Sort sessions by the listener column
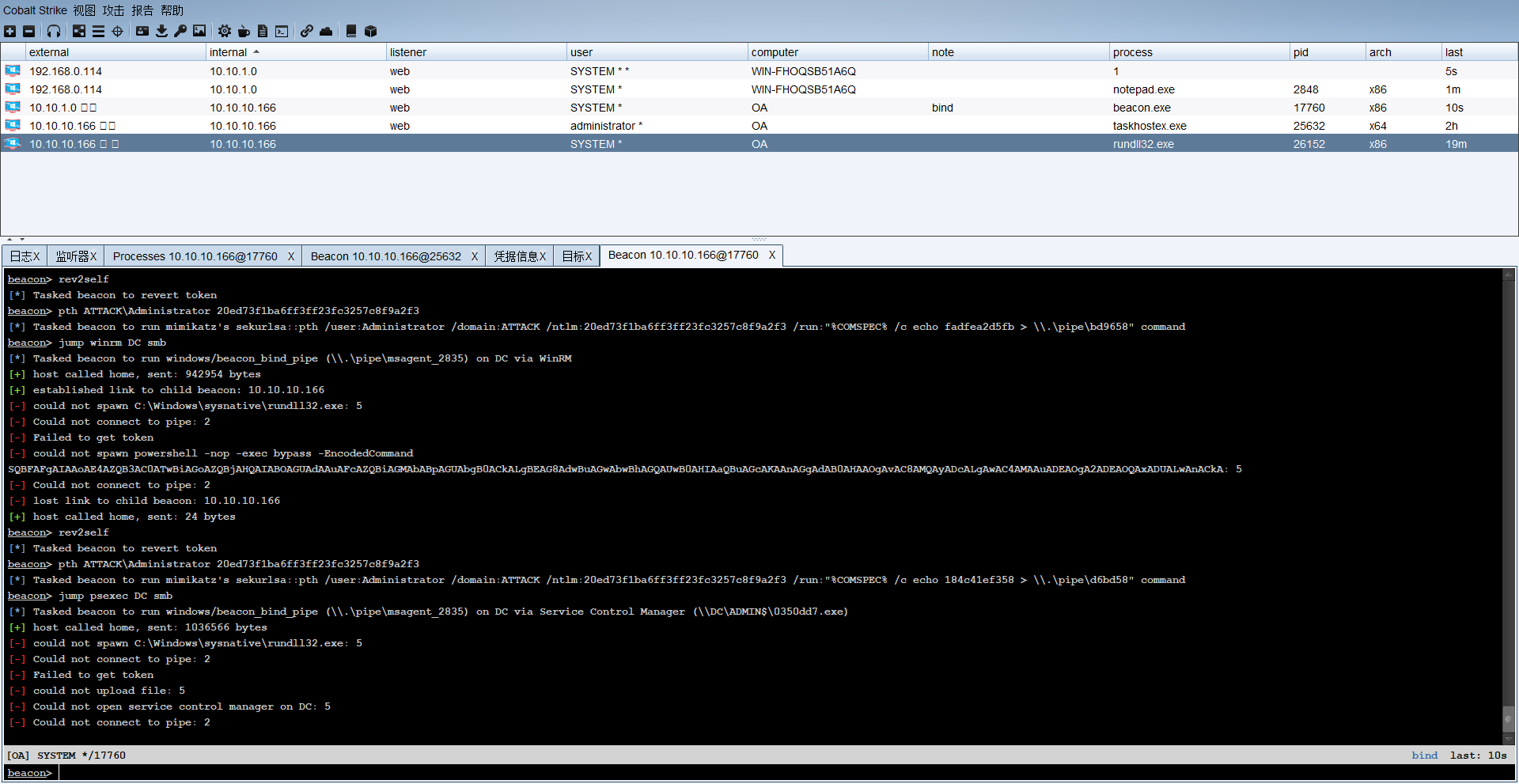Screen dimensions: 1519x784 [476, 52]
